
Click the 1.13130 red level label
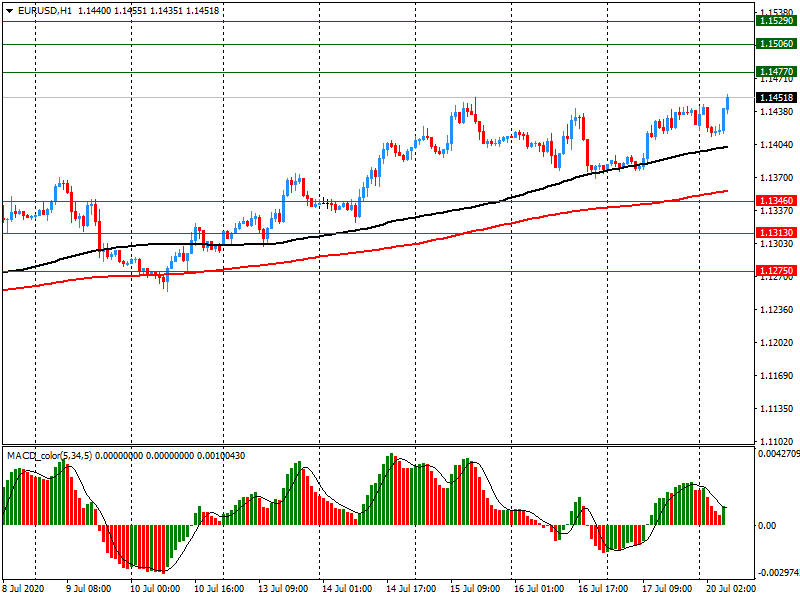tap(776, 233)
